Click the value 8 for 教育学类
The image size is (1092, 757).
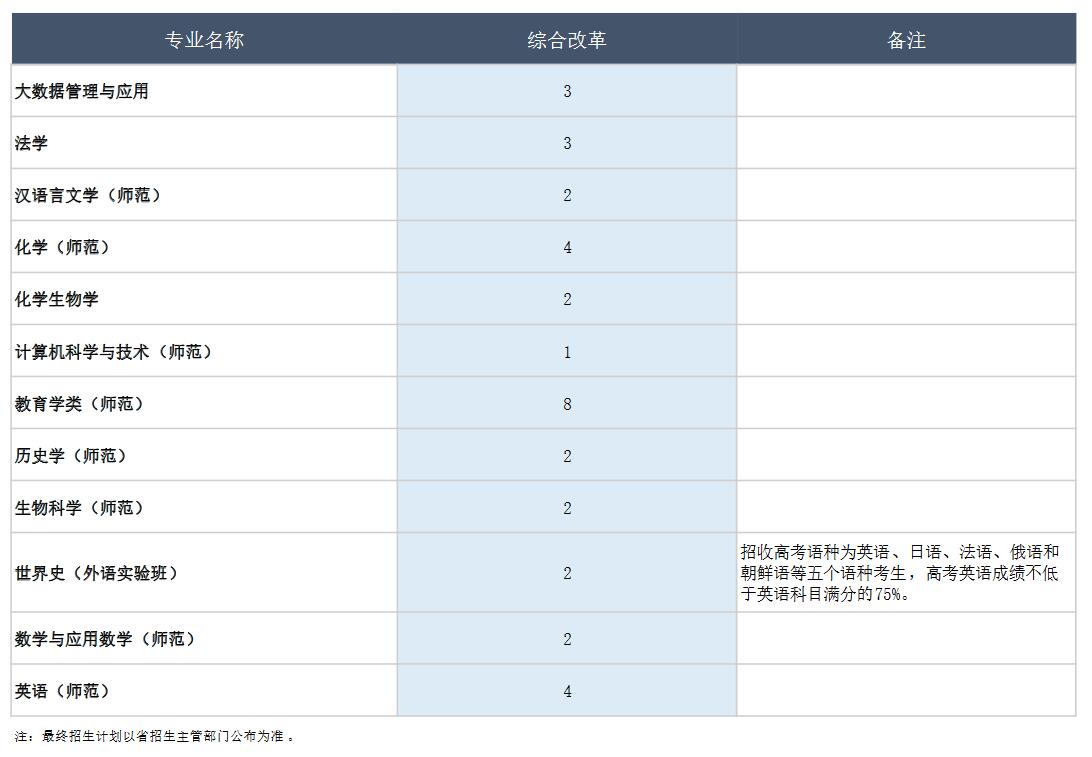tap(567, 404)
